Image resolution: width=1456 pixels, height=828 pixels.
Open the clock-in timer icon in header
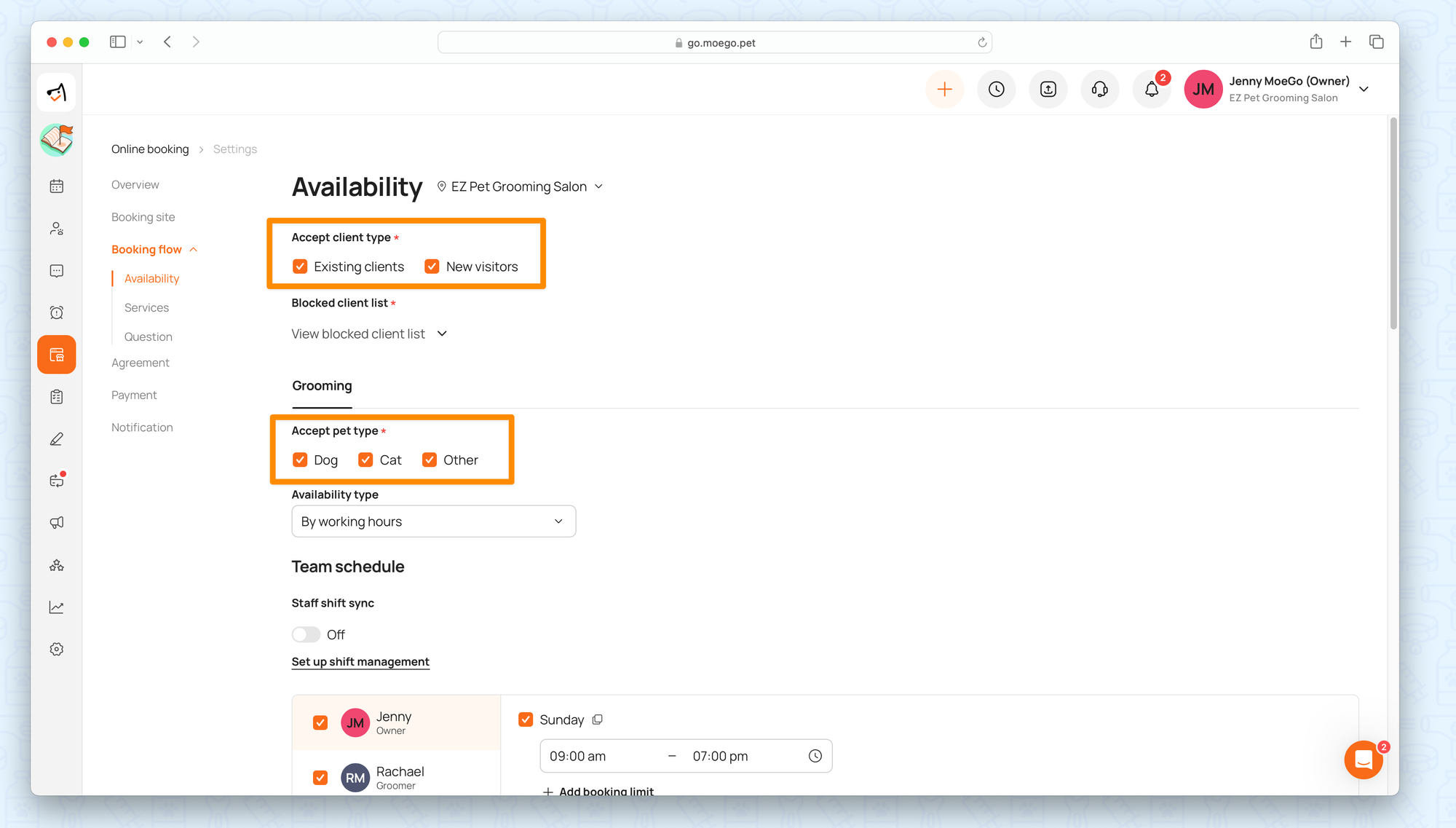(996, 89)
